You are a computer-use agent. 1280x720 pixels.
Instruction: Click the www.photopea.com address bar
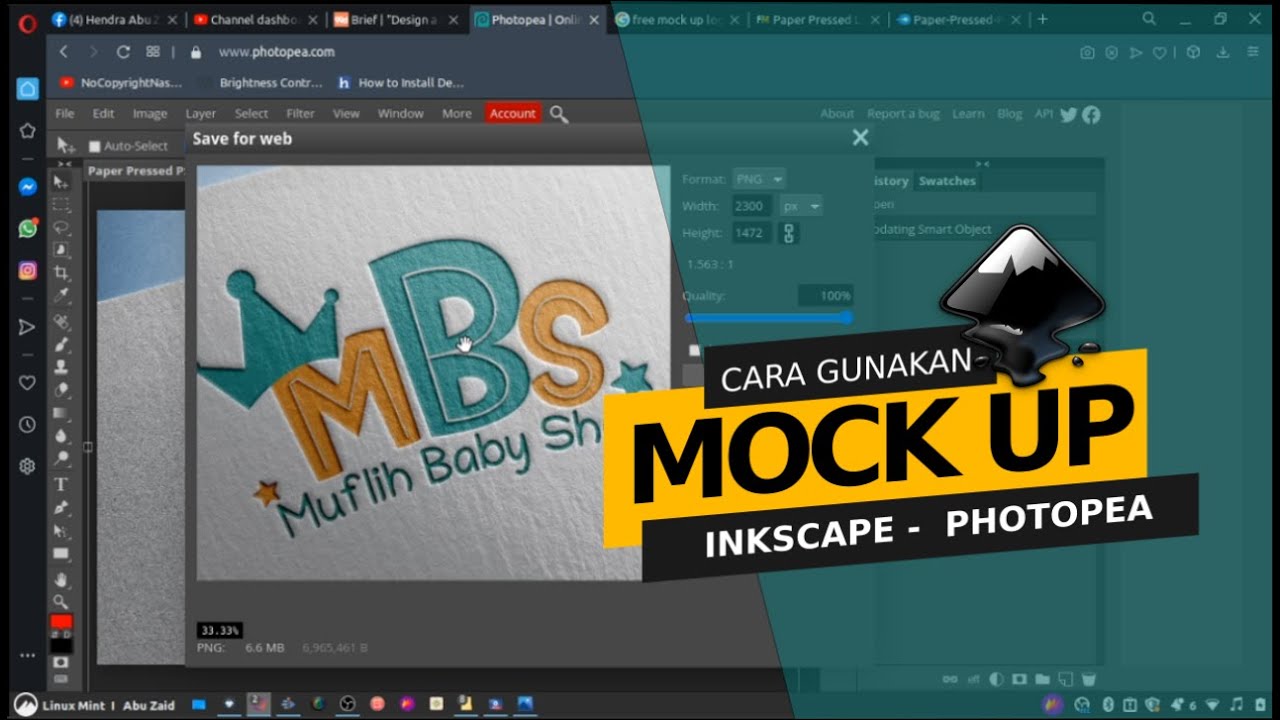pyautogui.click(x=276, y=52)
